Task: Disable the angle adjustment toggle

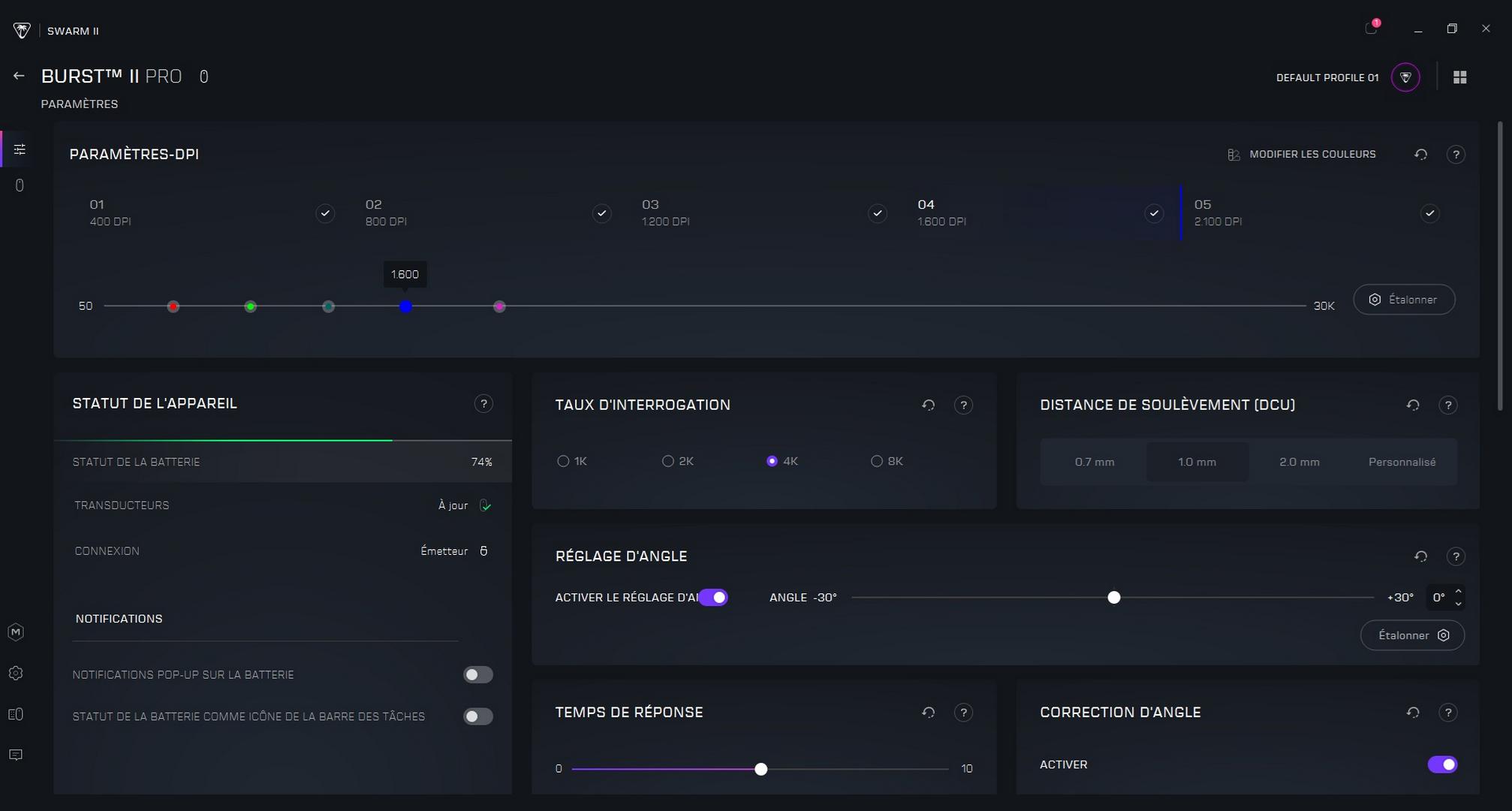Action: click(x=713, y=598)
